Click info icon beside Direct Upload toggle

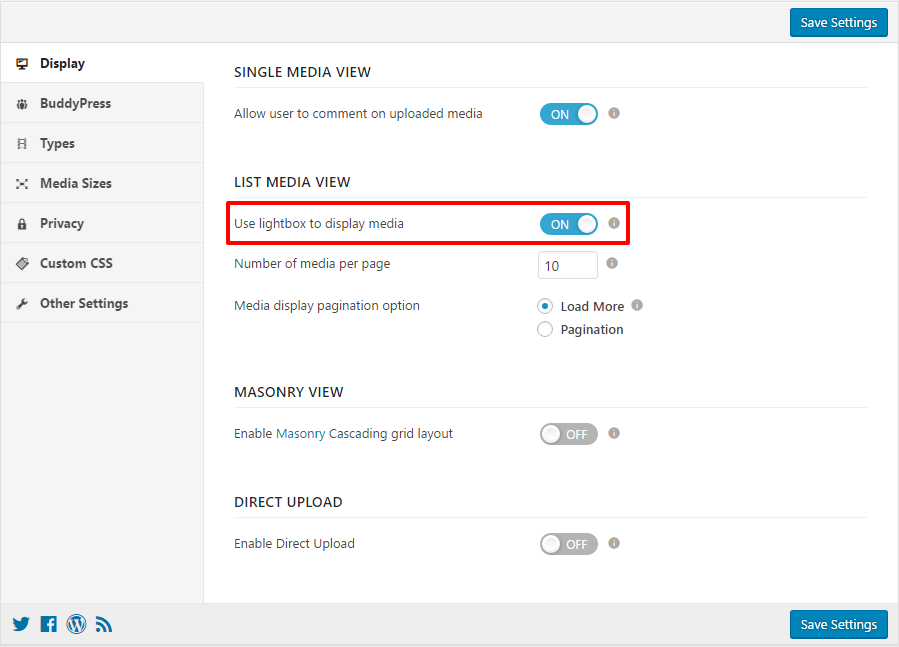[614, 543]
